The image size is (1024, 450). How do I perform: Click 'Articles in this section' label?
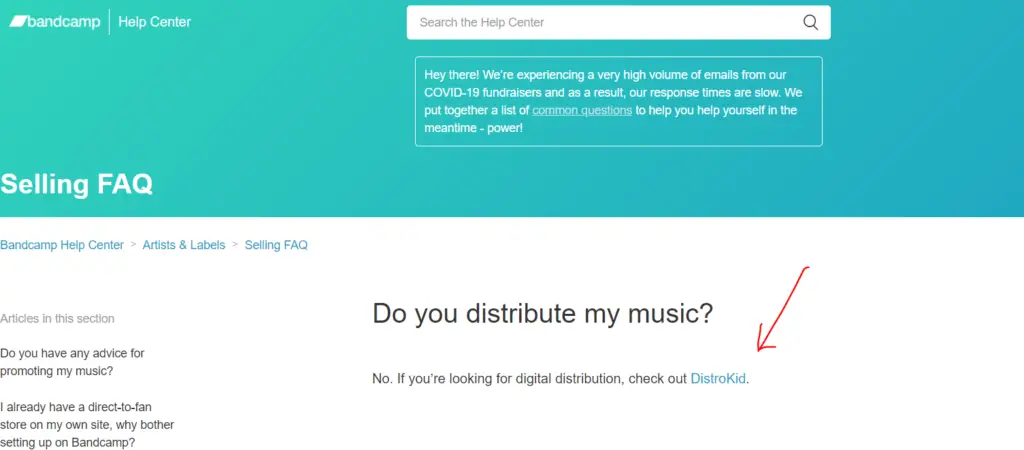click(57, 319)
